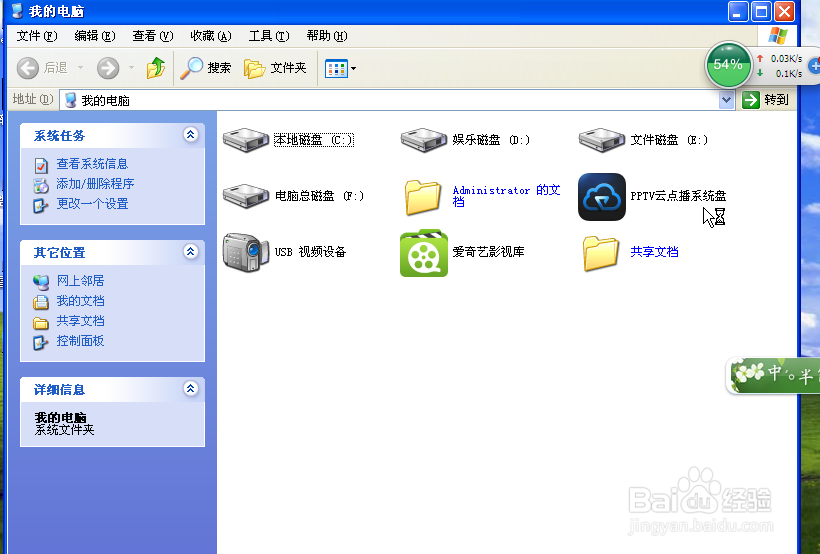This screenshot has width=820, height=554.
Task: Open Administrator 的文档 folder icon
Action: (x=424, y=197)
